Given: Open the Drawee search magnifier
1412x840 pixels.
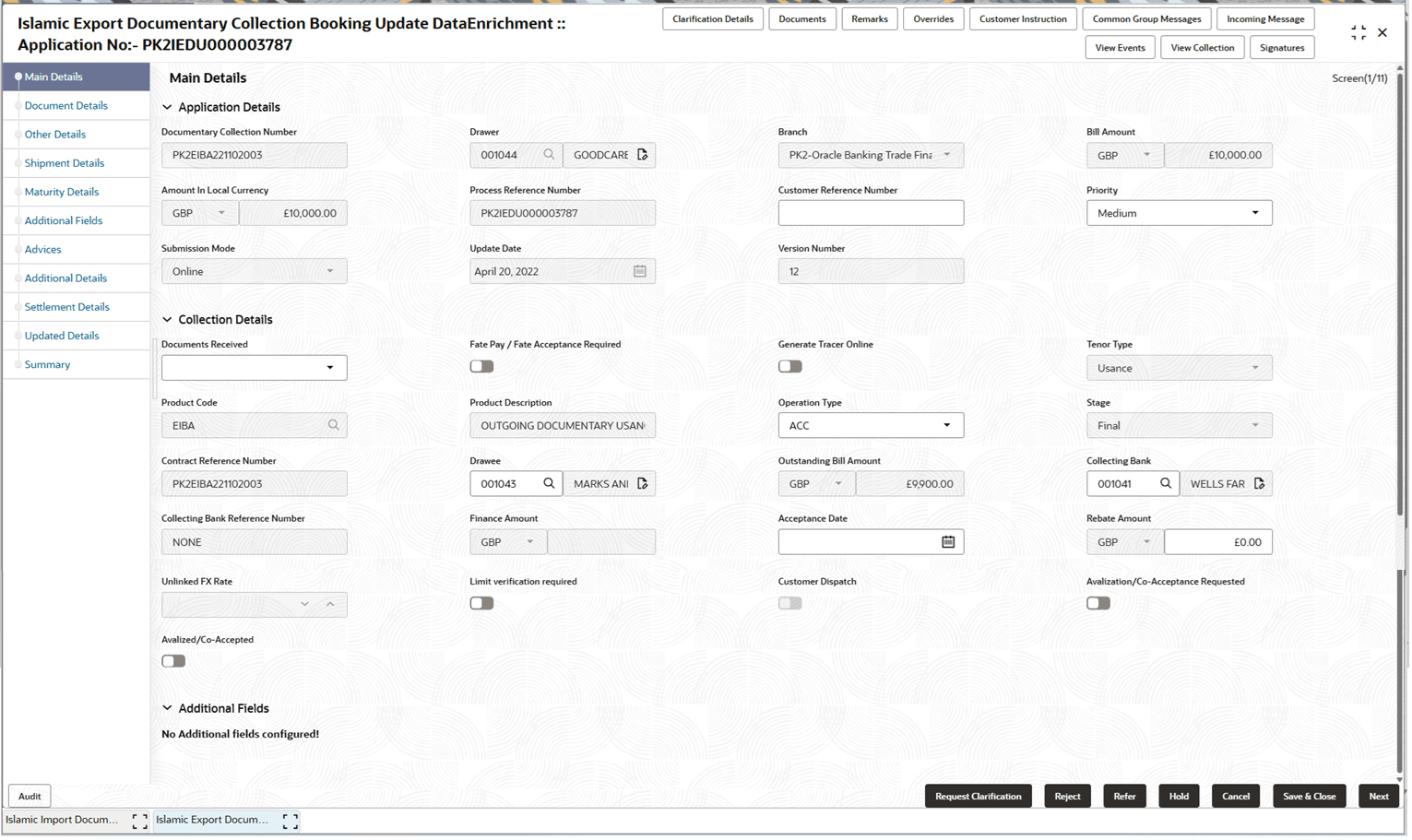Looking at the screenshot, I should [x=550, y=483].
